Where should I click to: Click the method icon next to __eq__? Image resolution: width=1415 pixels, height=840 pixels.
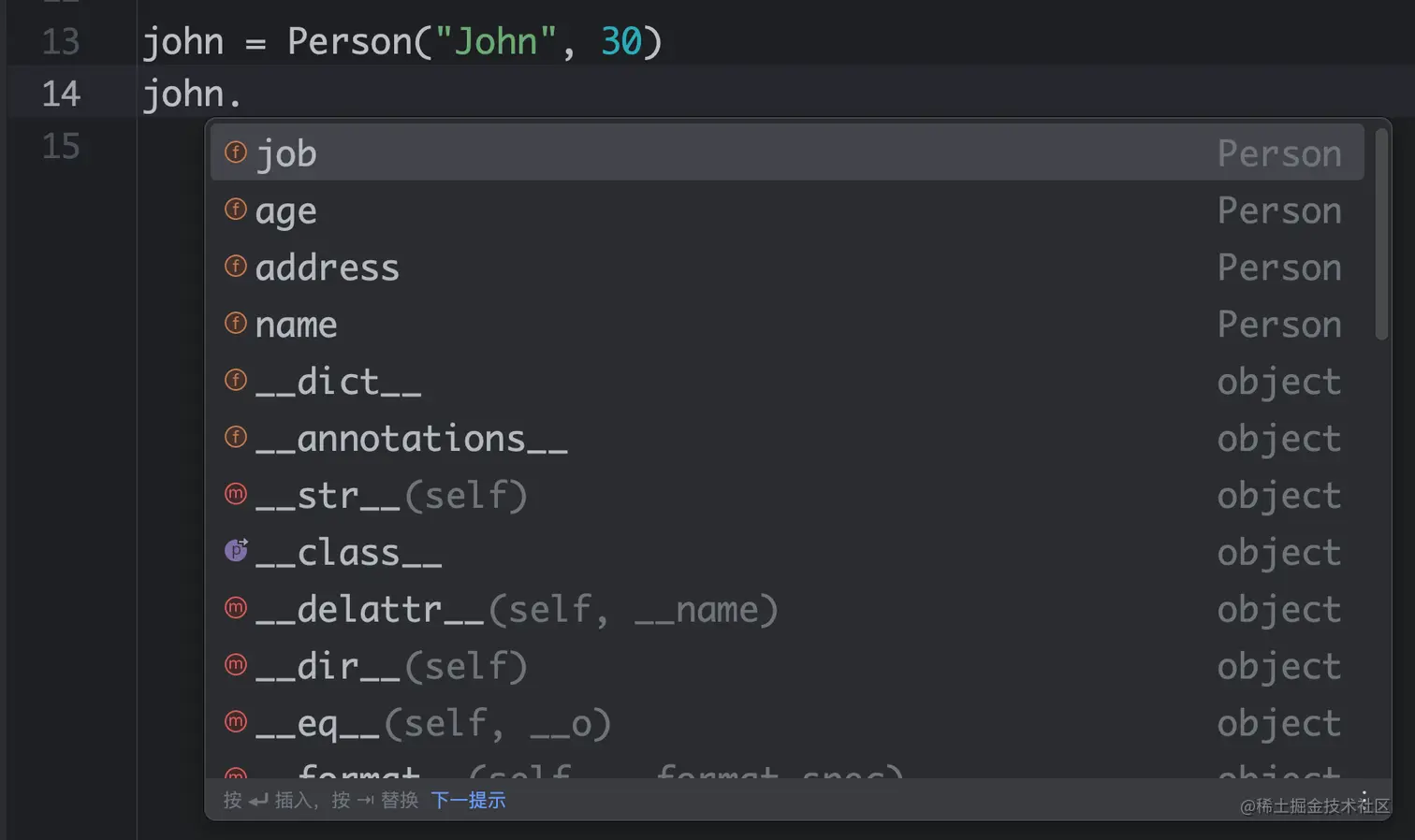point(236,722)
